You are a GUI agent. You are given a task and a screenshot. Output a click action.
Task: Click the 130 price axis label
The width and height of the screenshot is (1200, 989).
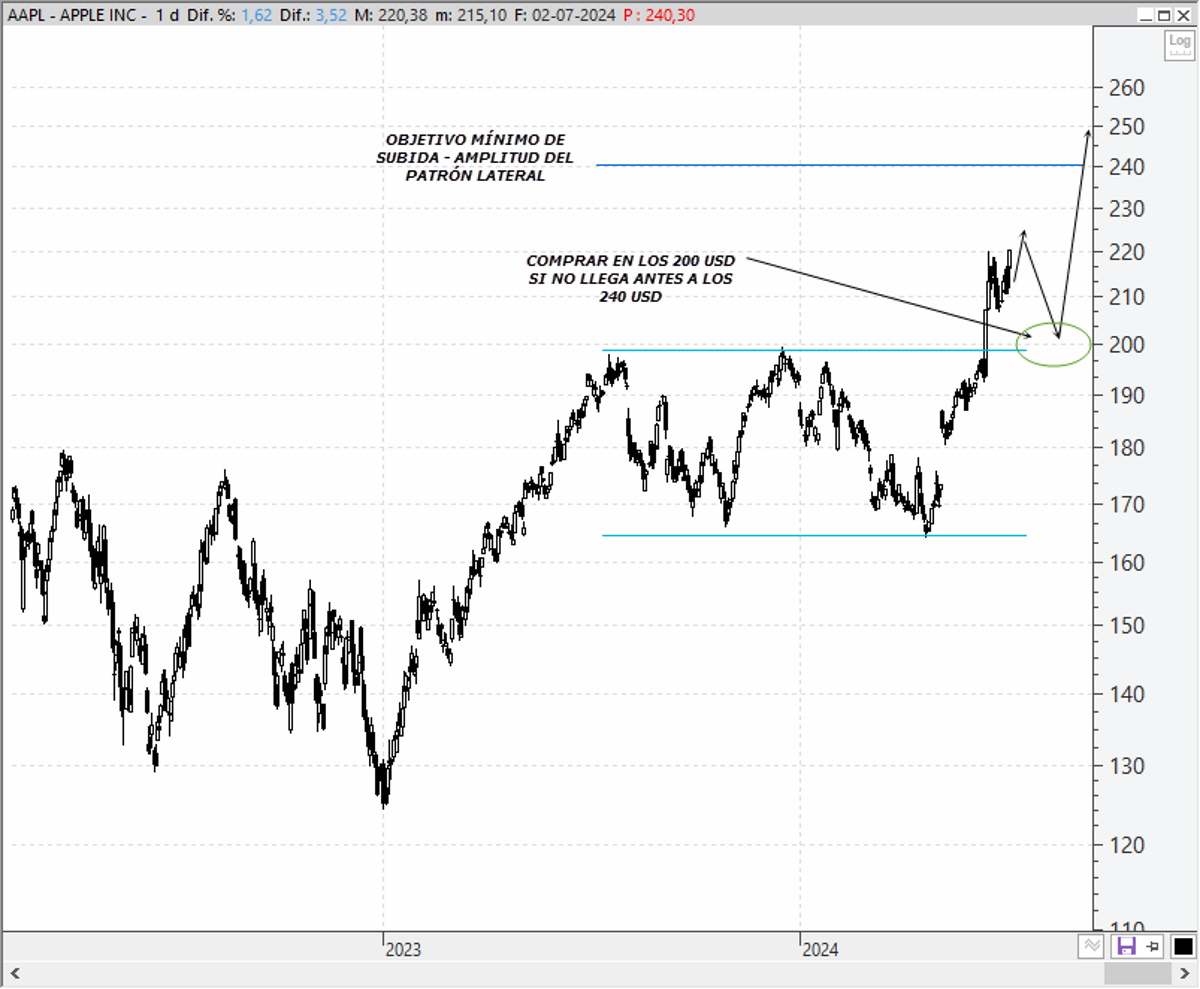tap(1126, 766)
